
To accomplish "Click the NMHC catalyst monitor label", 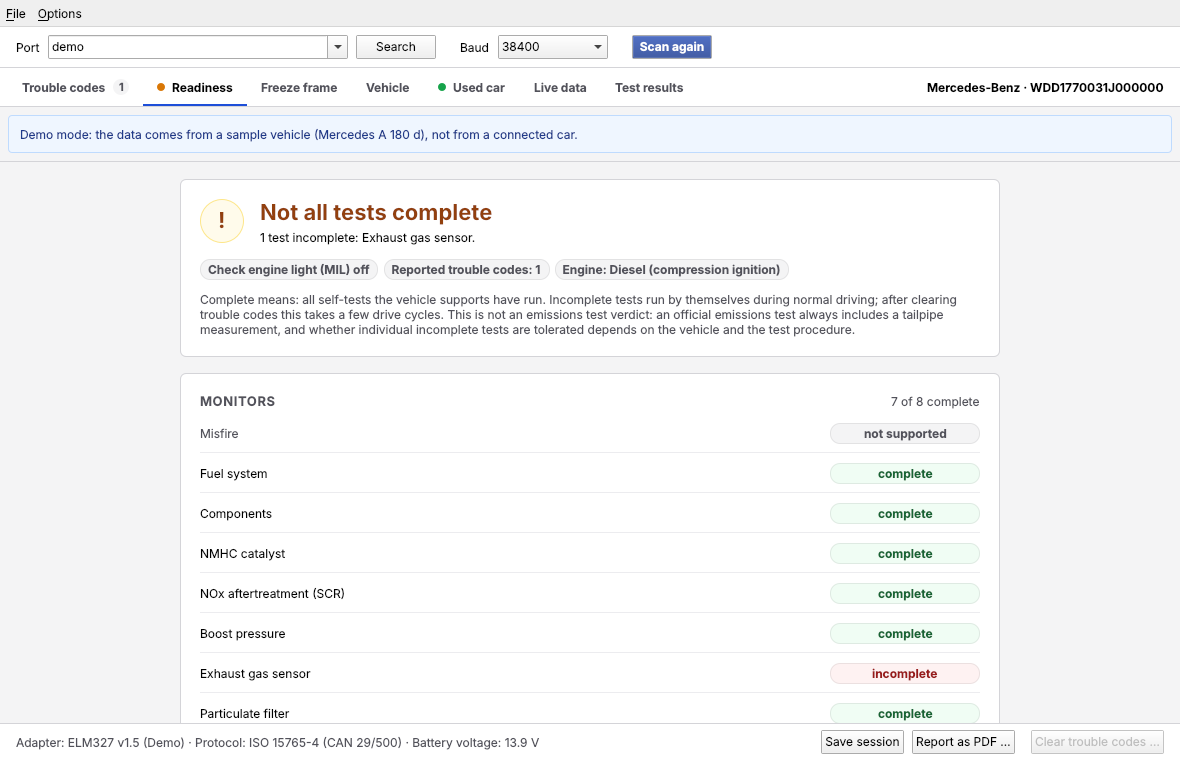I will click(x=242, y=553).
